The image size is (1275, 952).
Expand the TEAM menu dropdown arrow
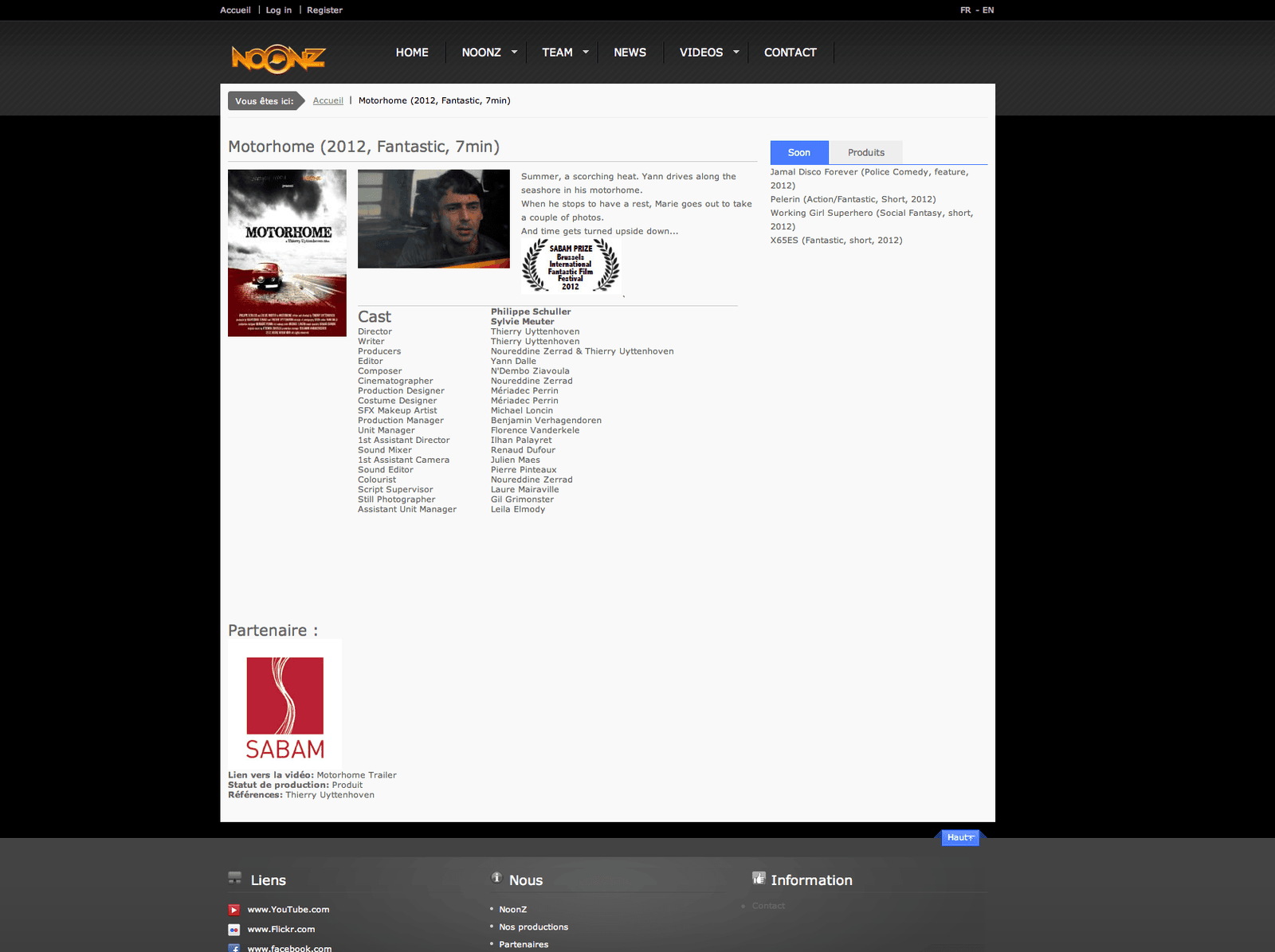[x=586, y=53]
